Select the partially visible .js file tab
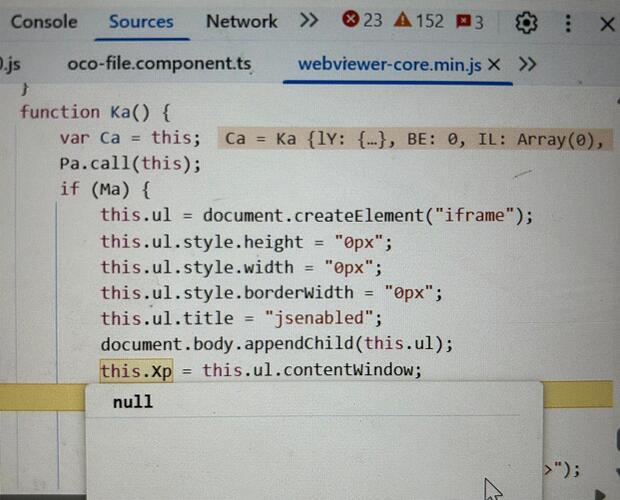Image resolution: width=620 pixels, height=500 pixels. pyautogui.click(x=10, y=64)
